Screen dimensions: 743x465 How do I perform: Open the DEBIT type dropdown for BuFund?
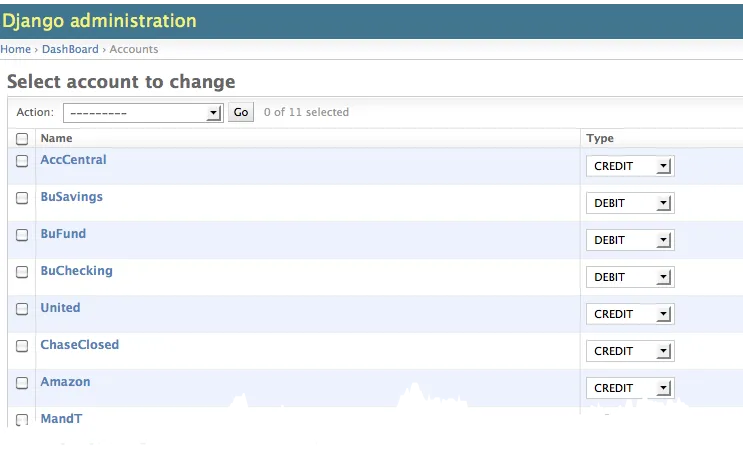[630, 240]
